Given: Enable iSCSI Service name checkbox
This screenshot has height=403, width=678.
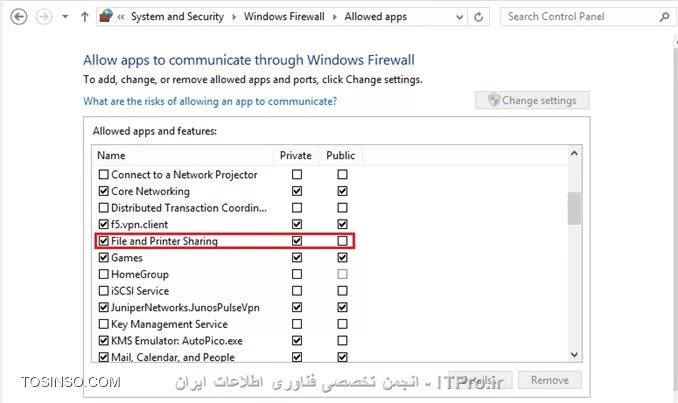Looking at the screenshot, I should 103,291.
